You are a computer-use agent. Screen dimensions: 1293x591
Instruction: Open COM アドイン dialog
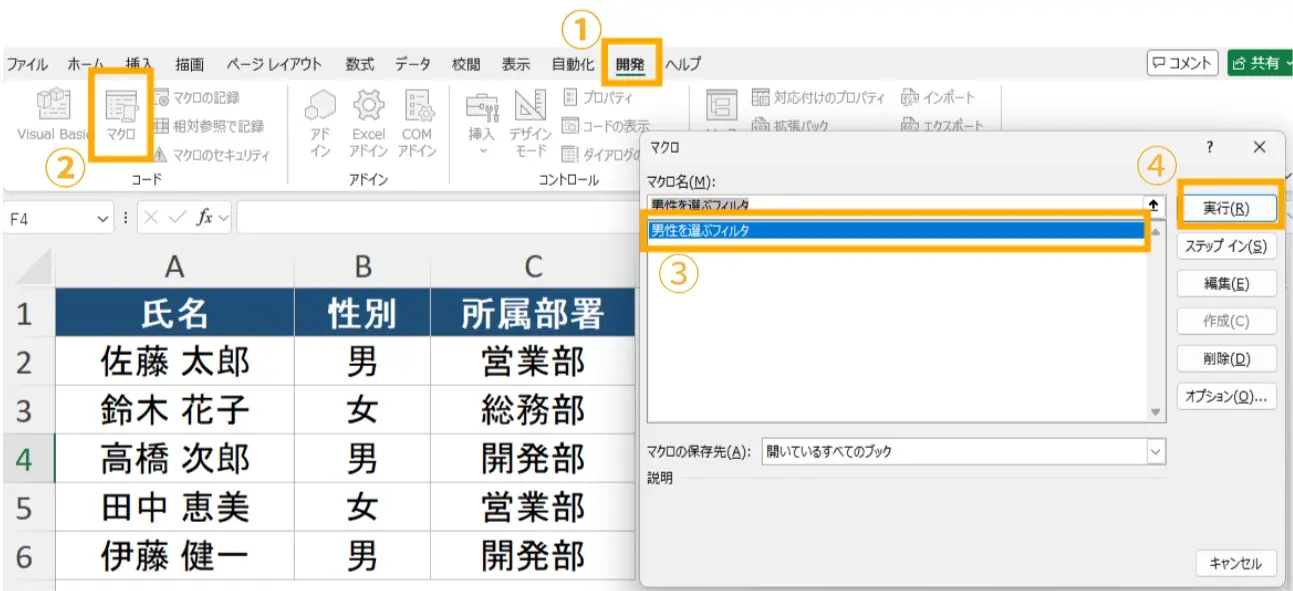[x=417, y=124]
